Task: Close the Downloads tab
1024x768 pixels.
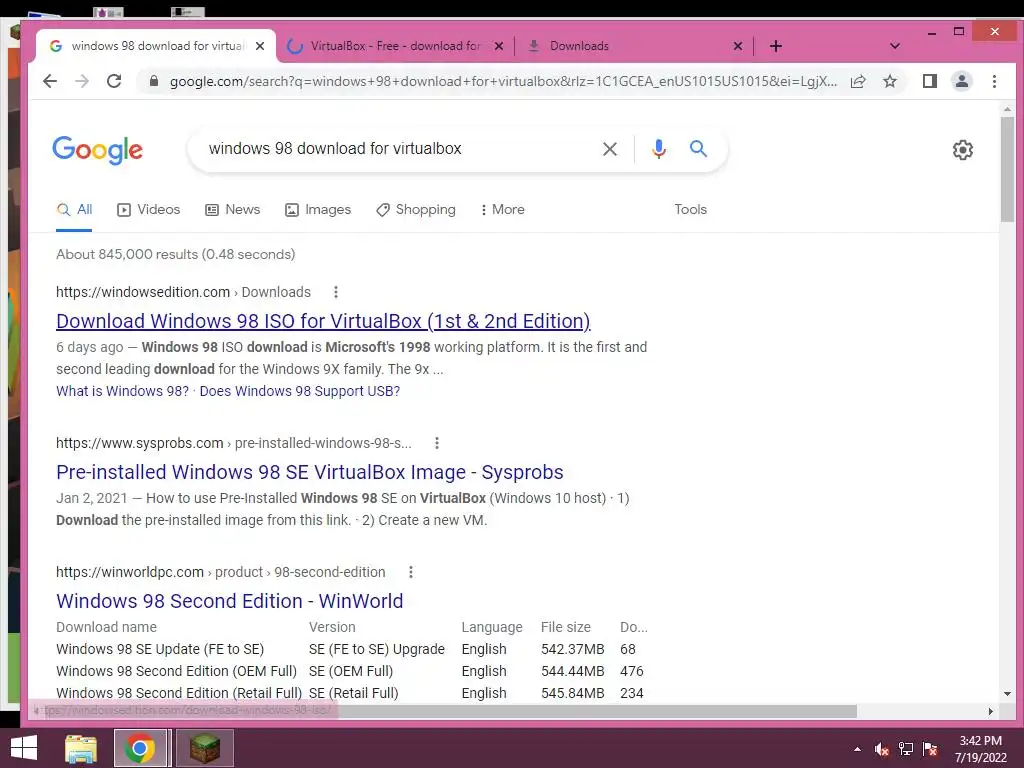Action: click(737, 46)
